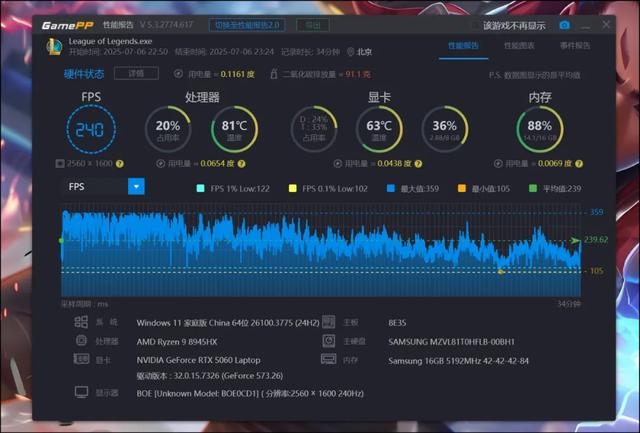
Task: Click the graphics card icon beside NVIDIA GeForce
Action: (81, 359)
